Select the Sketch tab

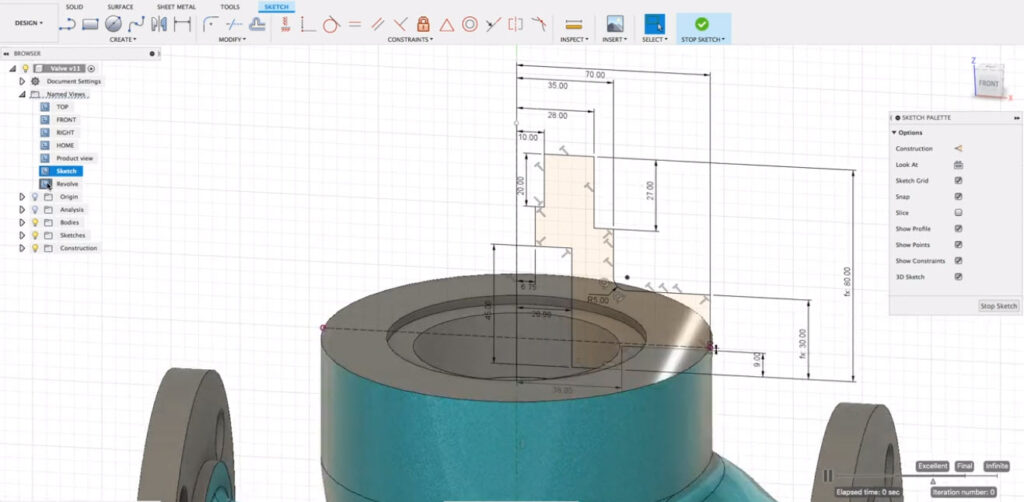(x=276, y=7)
